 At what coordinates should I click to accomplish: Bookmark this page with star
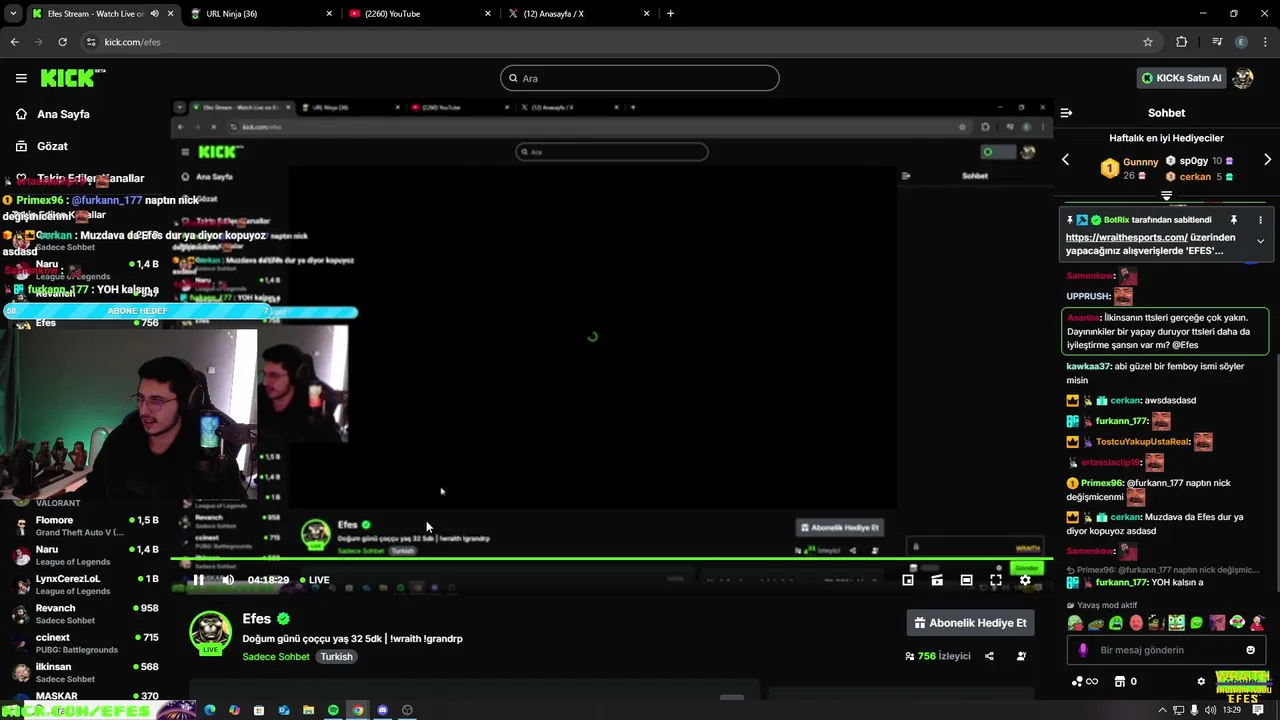click(x=1148, y=42)
